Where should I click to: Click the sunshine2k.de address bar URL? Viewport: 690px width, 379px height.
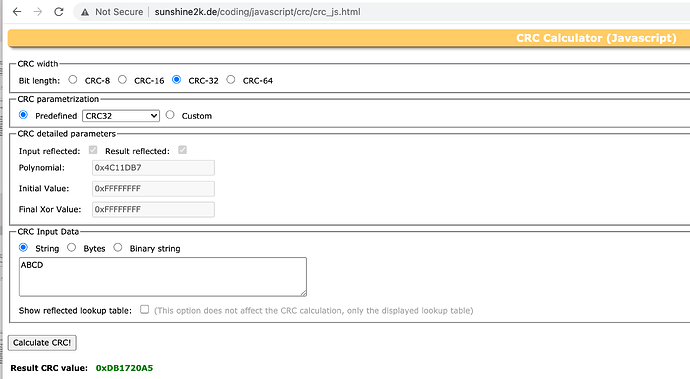coord(257,12)
